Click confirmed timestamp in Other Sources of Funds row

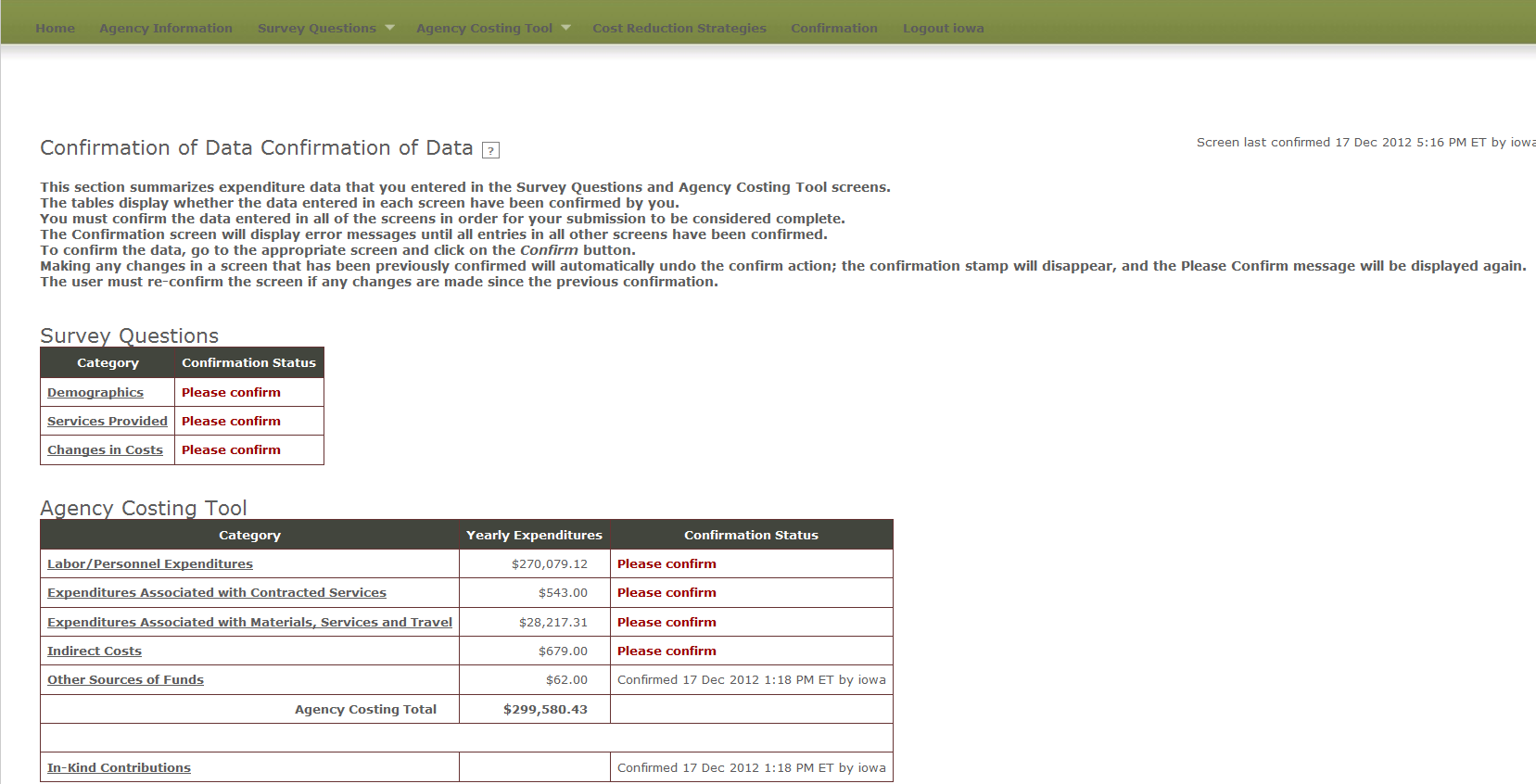tap(752, 679)
